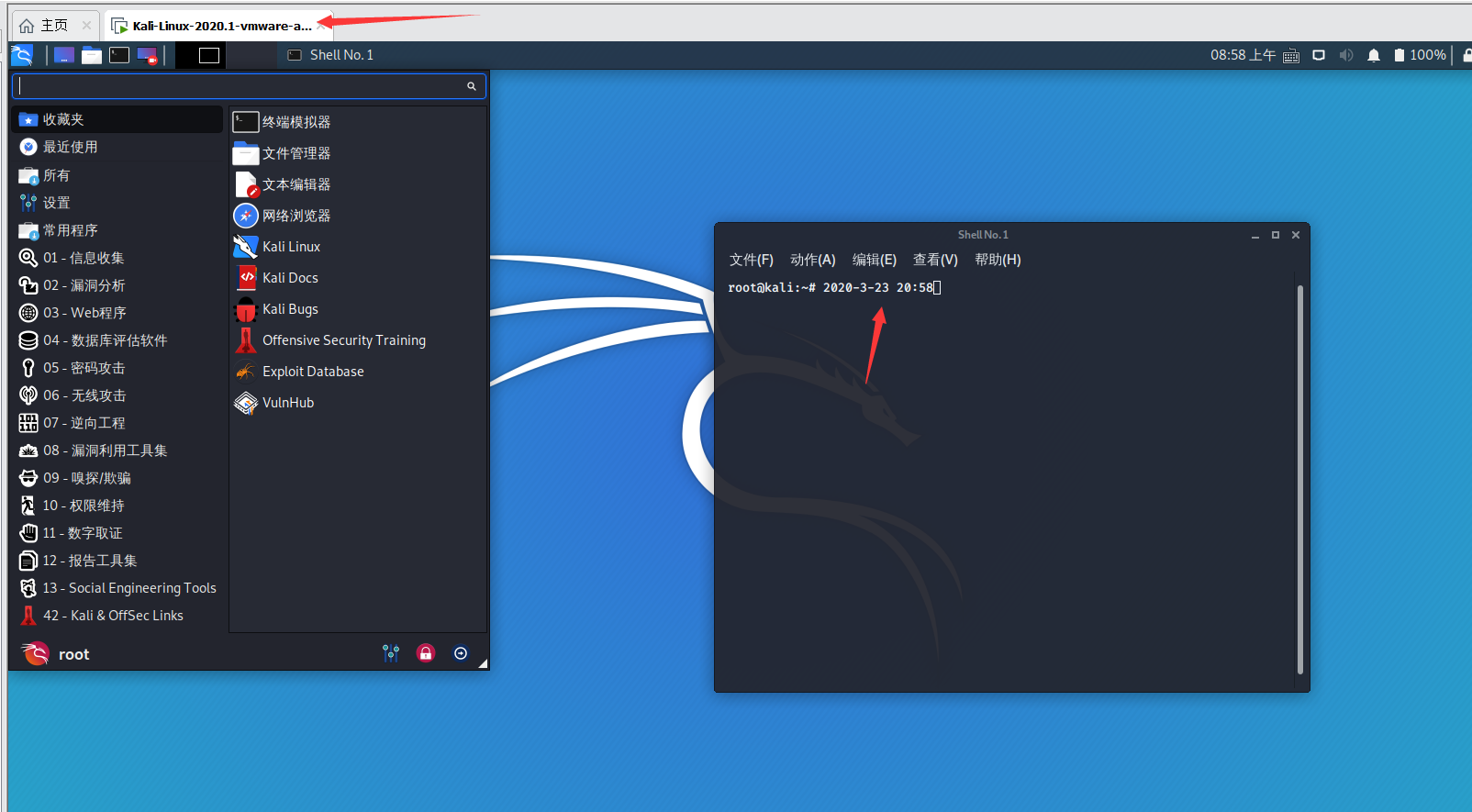
Task: Select the 常用程序 category
Action: coord(117,230)
